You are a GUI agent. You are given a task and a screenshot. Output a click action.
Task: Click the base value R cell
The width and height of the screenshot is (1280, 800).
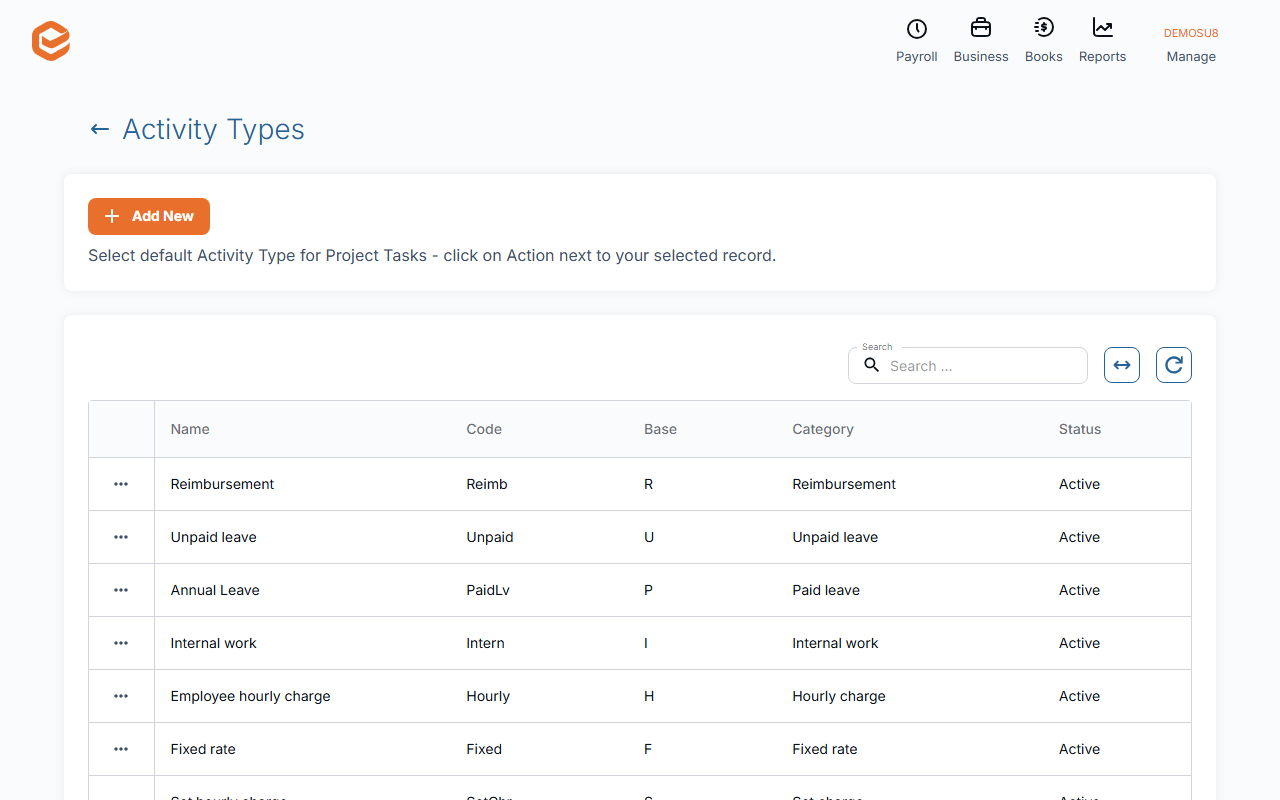648,484
